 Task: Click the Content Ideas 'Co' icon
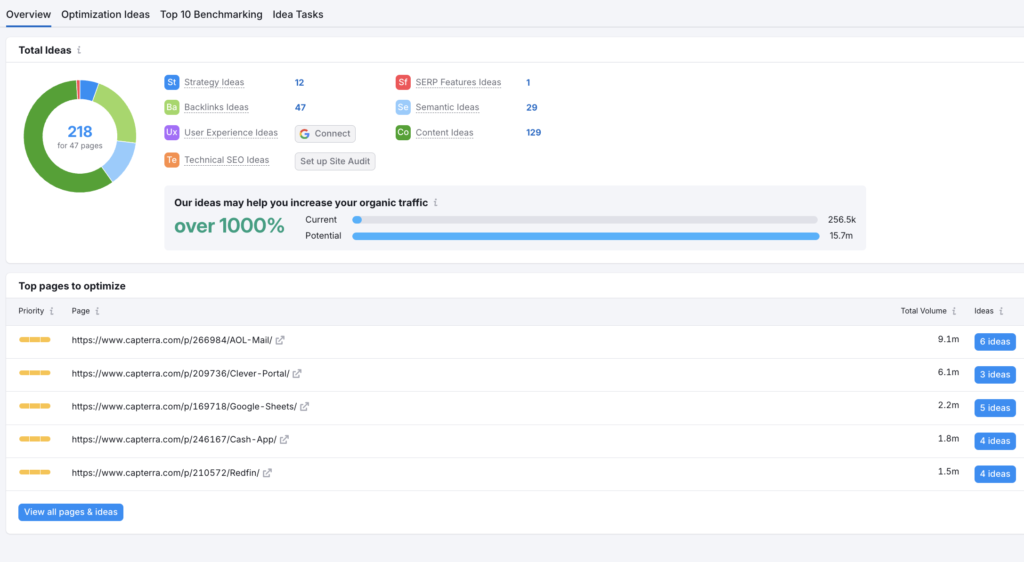click(403, 133)
